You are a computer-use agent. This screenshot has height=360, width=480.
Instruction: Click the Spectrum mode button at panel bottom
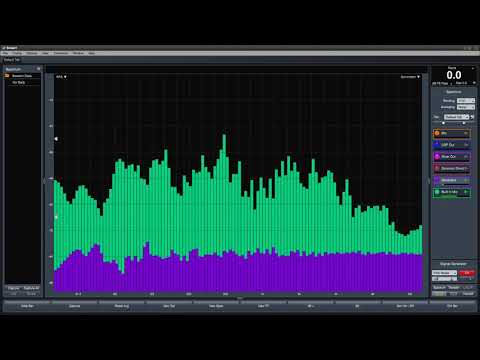[439, 287]
